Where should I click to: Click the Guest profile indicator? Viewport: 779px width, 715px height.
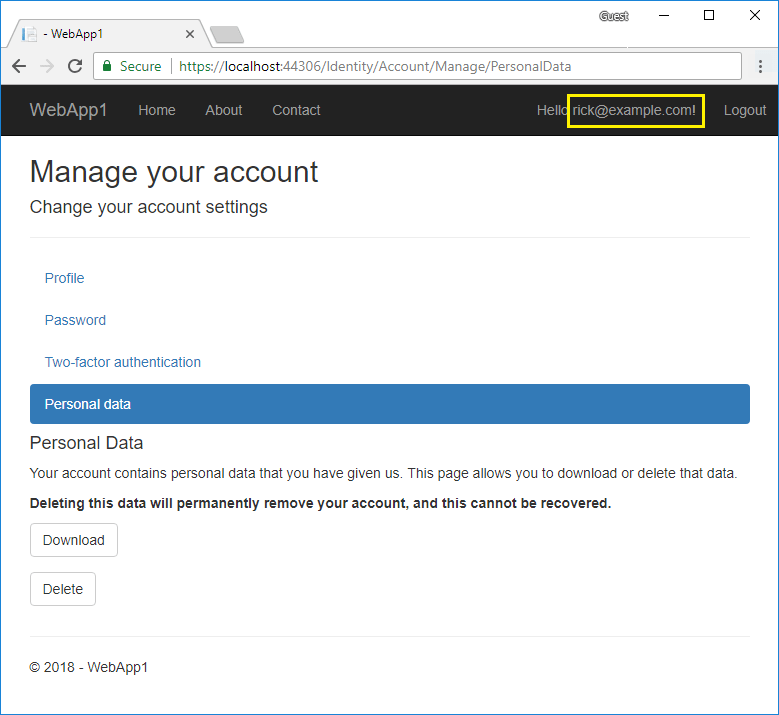[x=614, y=16]
